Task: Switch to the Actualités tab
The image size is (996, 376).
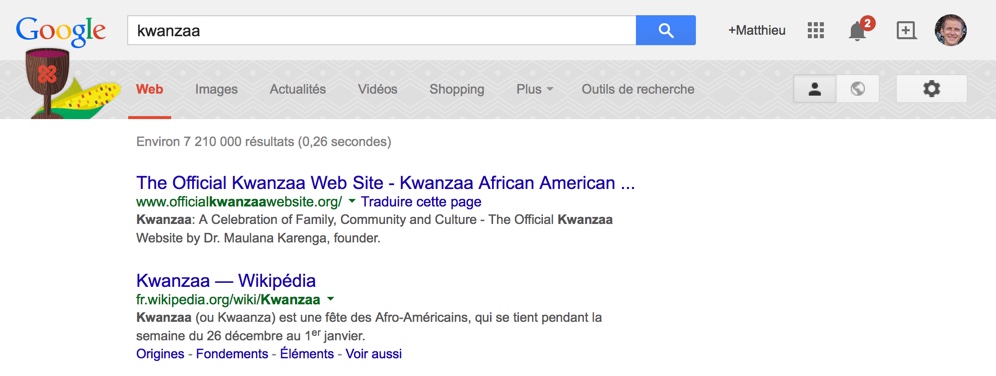Action: [297, 90]
